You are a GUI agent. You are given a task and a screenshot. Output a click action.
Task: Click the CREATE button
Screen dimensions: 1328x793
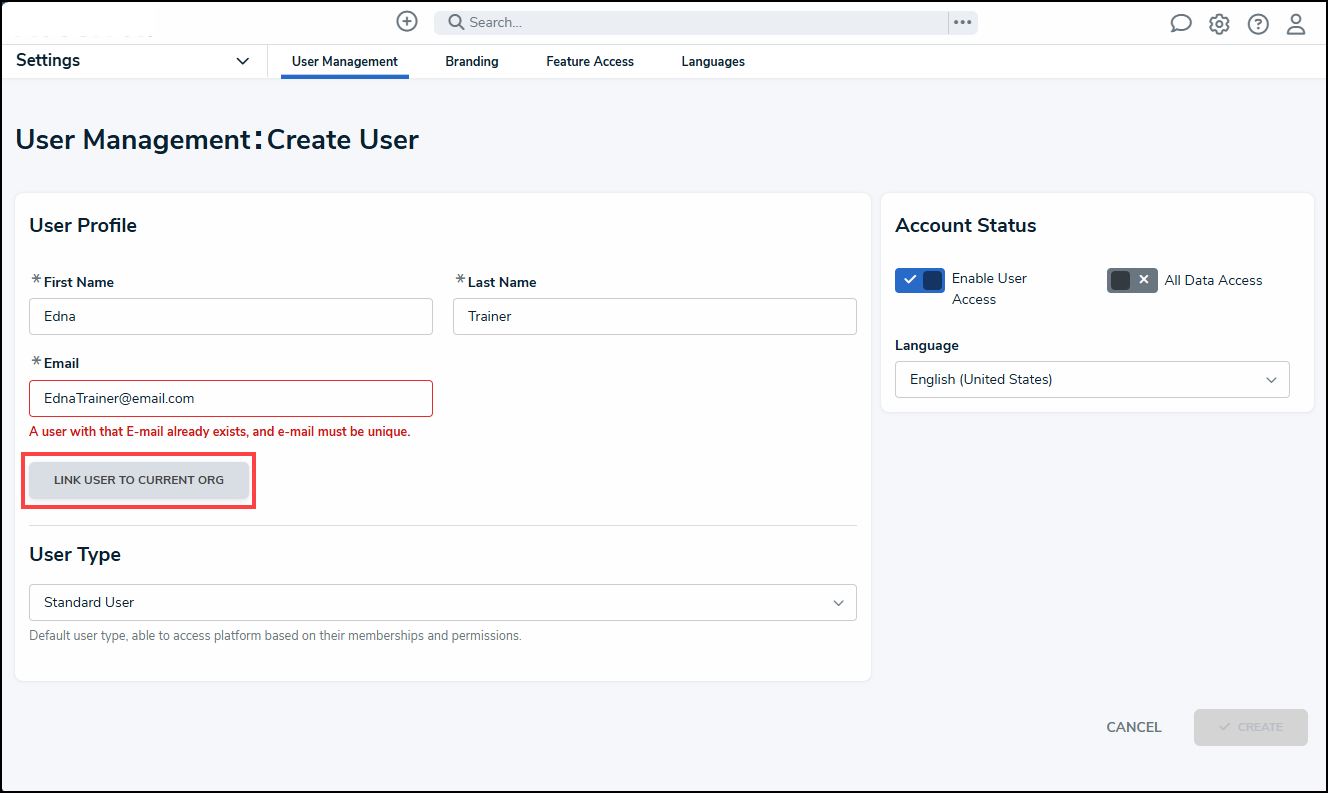pyautogui.click(x=1250, y=727)
